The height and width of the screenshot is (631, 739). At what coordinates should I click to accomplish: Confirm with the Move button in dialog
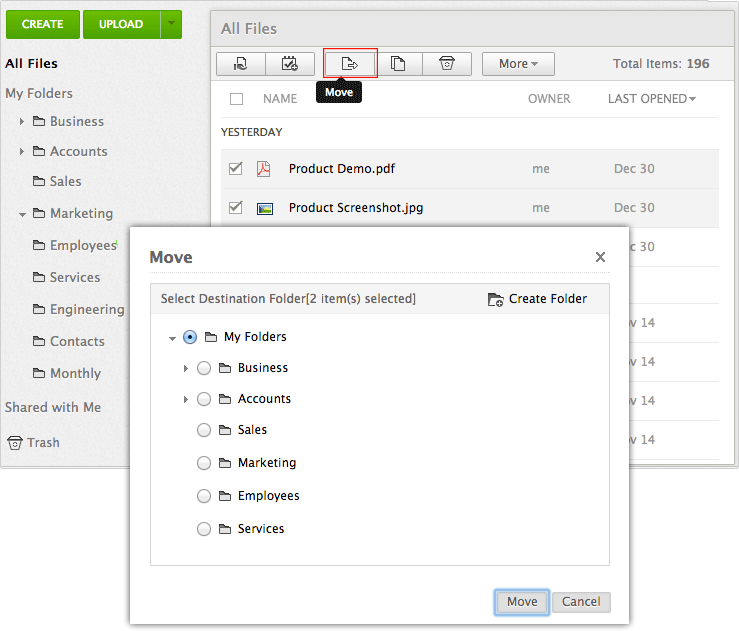[x=522, y=602]
